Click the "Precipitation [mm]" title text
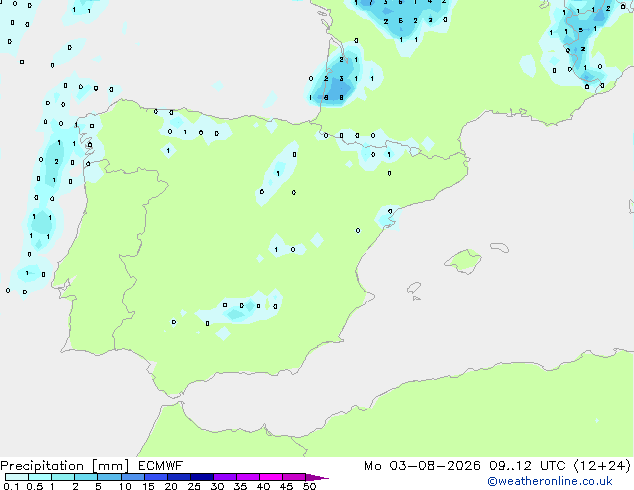 (x=65, y=466)
